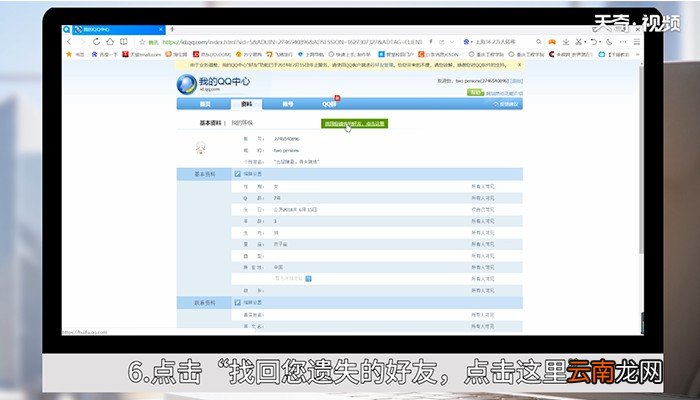The height and width of the screenshot is (400, 700).
Task: Open the downloads arrow icon
Action: [566, 42]
